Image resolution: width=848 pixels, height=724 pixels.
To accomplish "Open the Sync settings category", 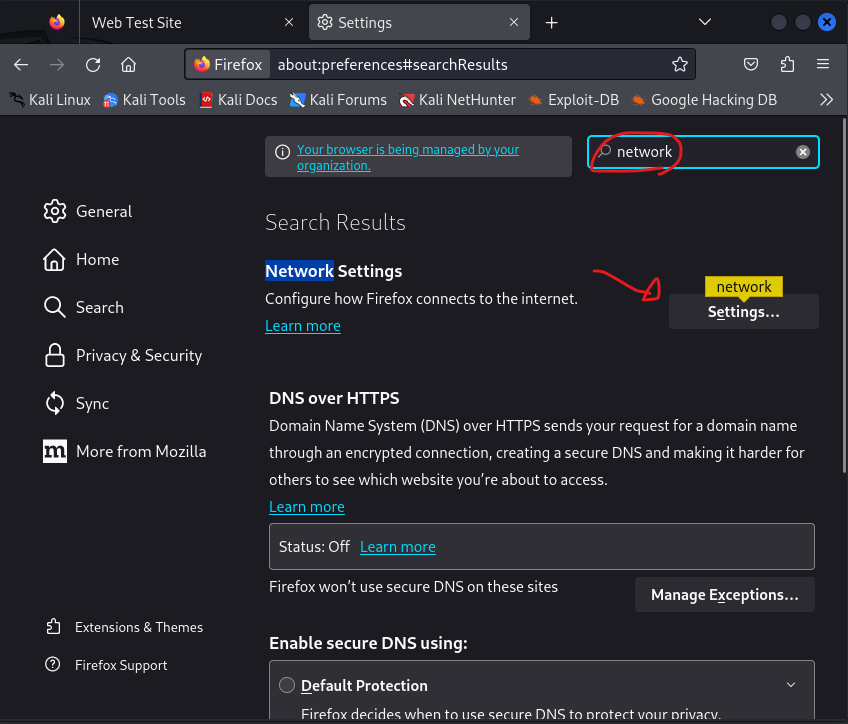I will [76, 403].
